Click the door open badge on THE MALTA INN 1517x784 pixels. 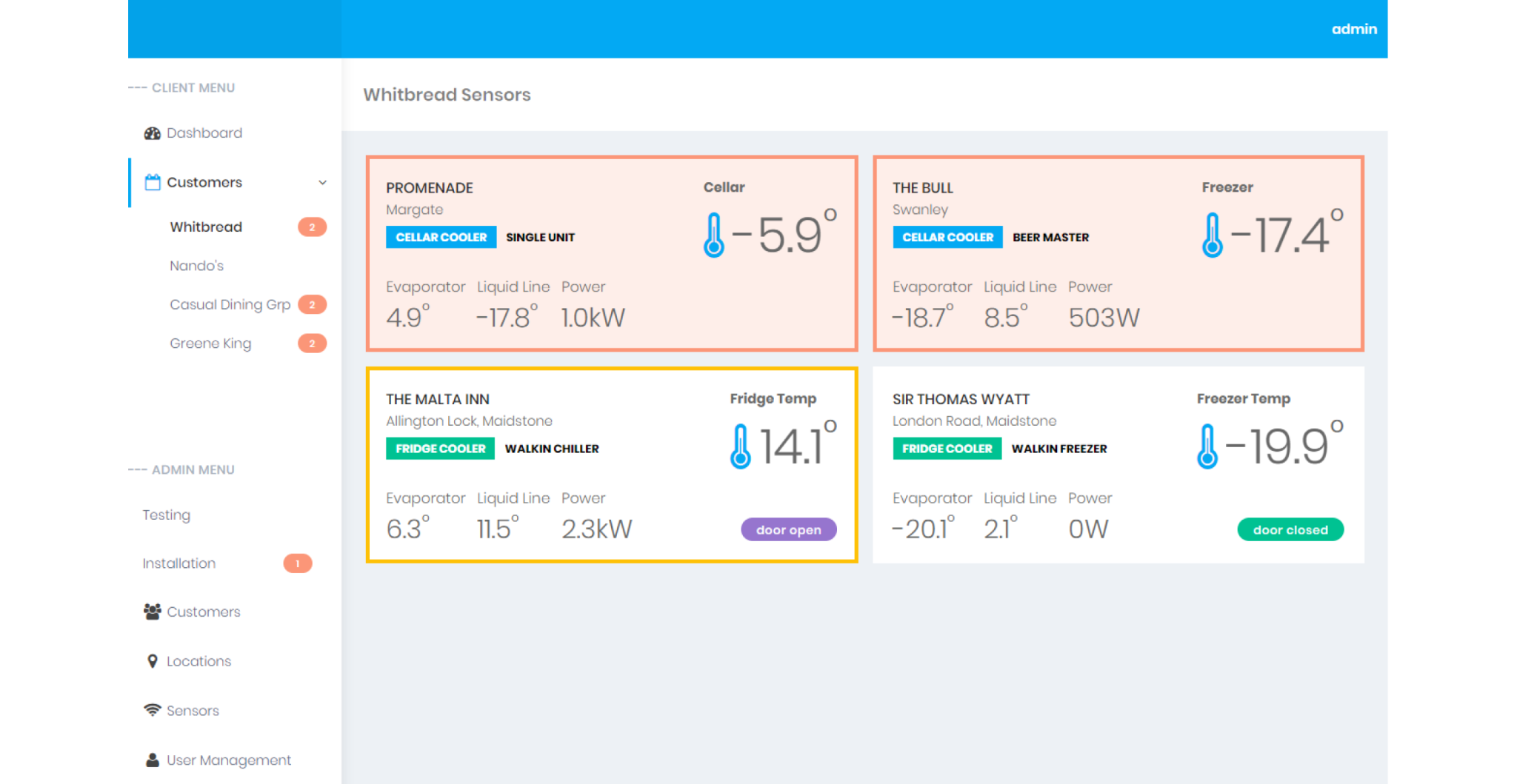pyautogui.click(x=788, y=529)
